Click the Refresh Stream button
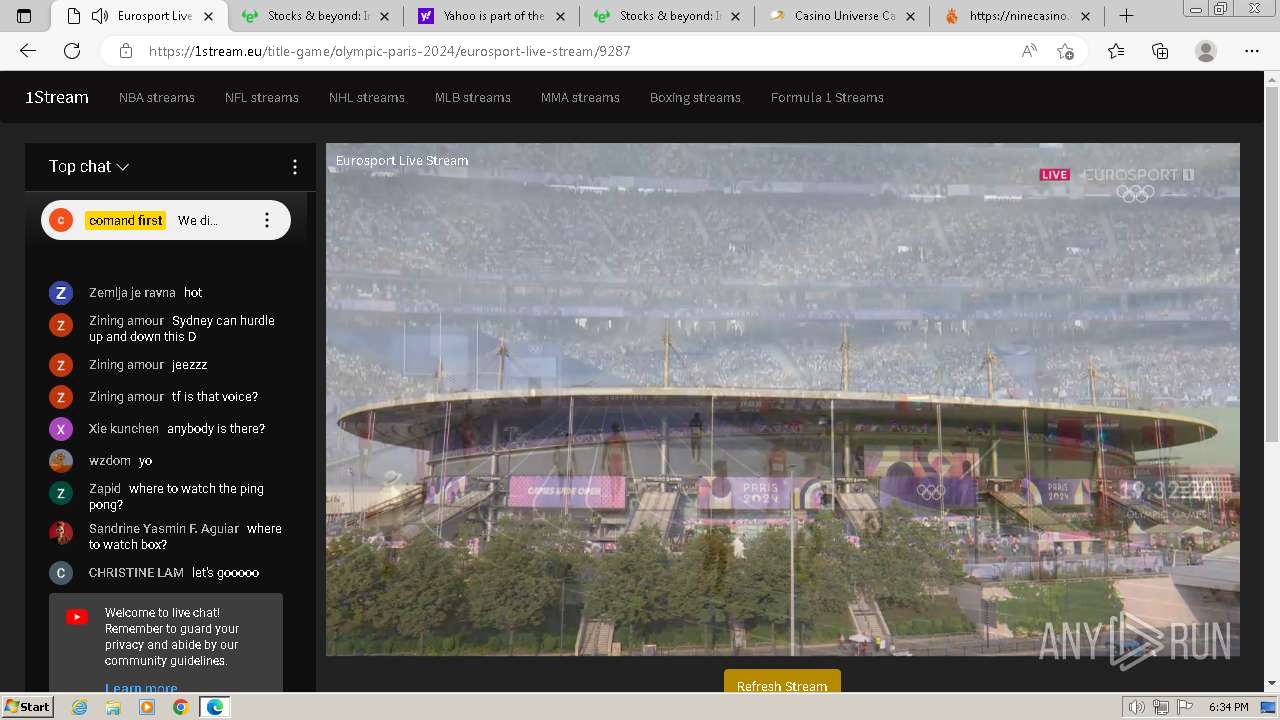Image resolution: width=1280 pixels, height=720 pixels. coord(782,681)
